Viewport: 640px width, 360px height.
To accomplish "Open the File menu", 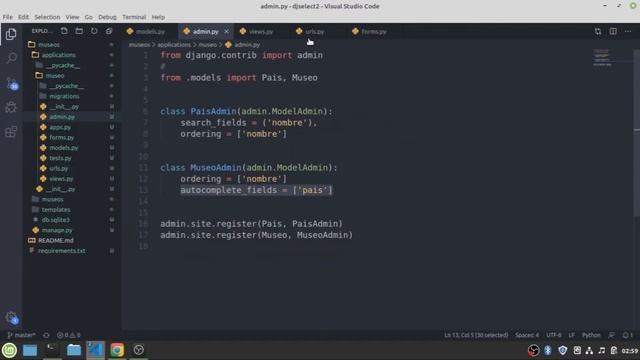I will tap(7, 17).
